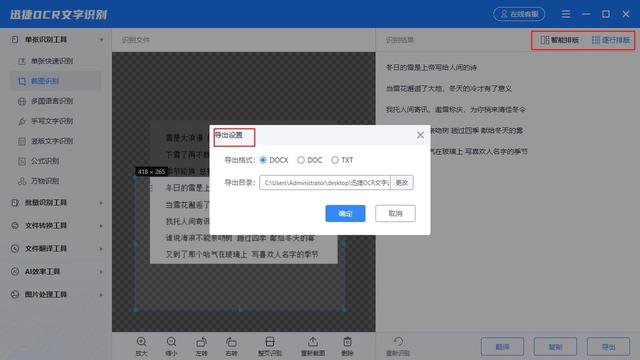
Task: Switch to 智能排版 smart layout mode
Action: (x=560, y=40)
